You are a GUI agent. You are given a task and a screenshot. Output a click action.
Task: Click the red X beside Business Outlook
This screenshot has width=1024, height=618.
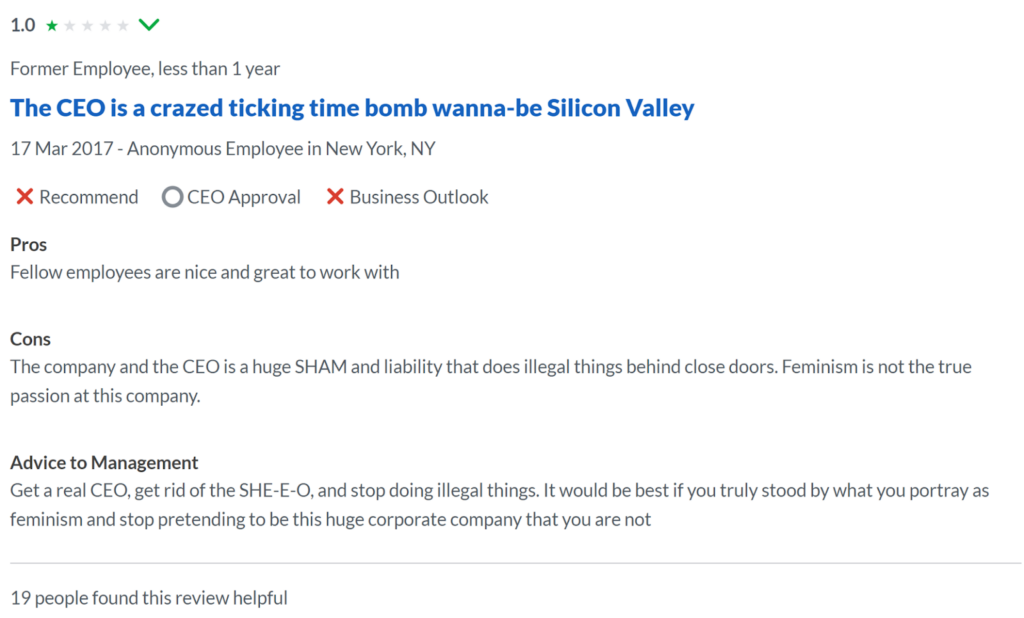335,197
